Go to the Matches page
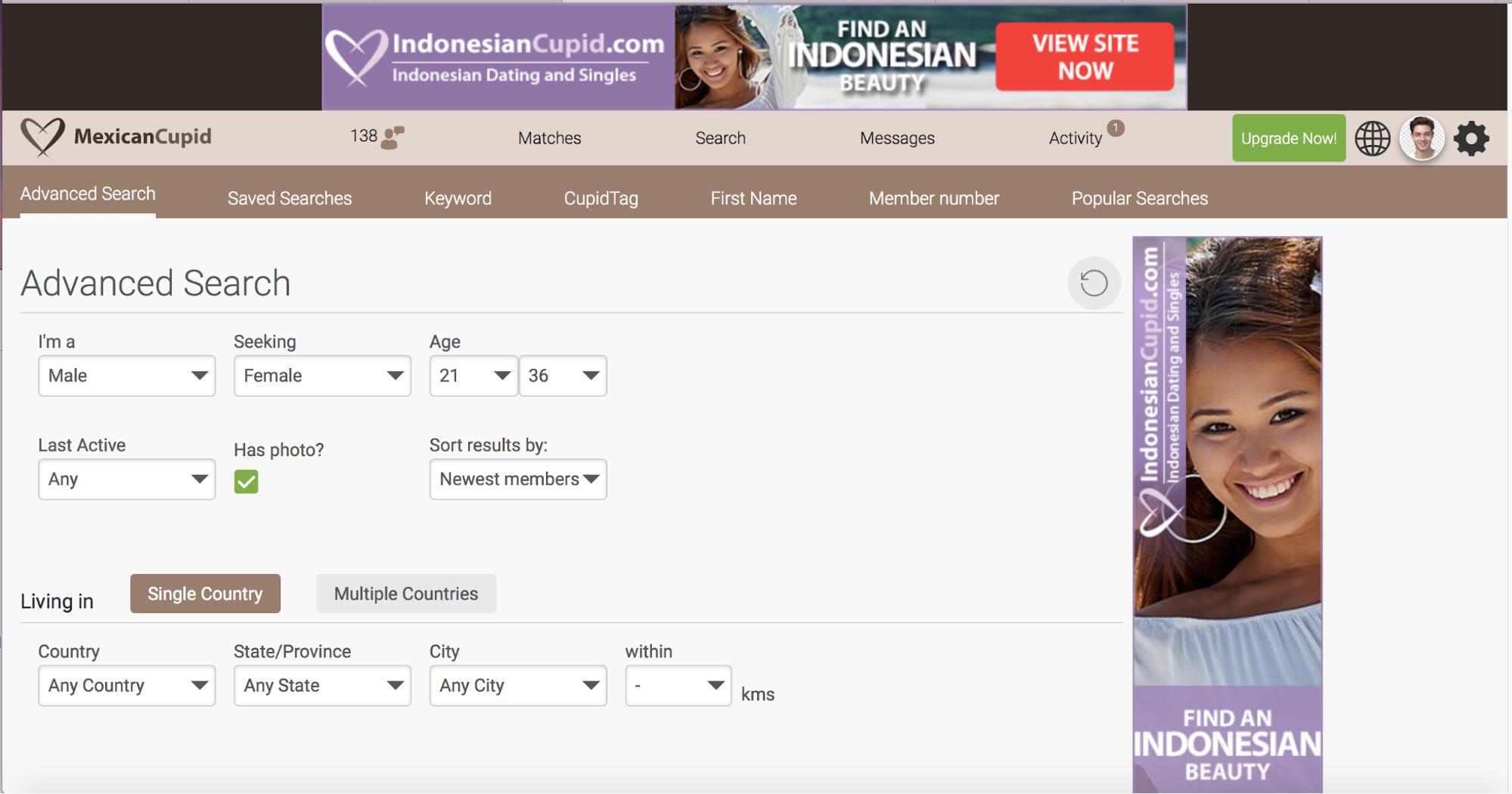This screenshot has width=1512, height=794. [x=550, y=138]
